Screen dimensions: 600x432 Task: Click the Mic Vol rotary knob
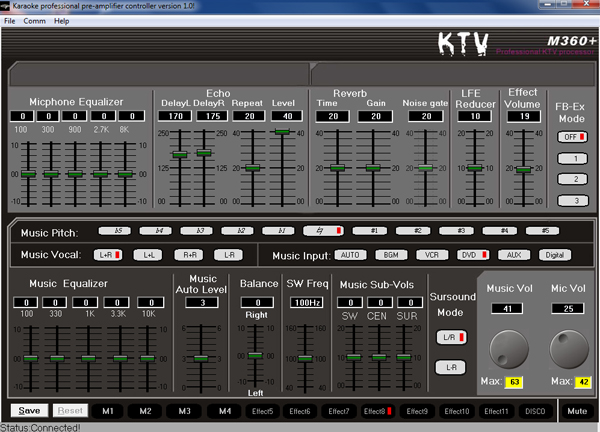[569, 345]
